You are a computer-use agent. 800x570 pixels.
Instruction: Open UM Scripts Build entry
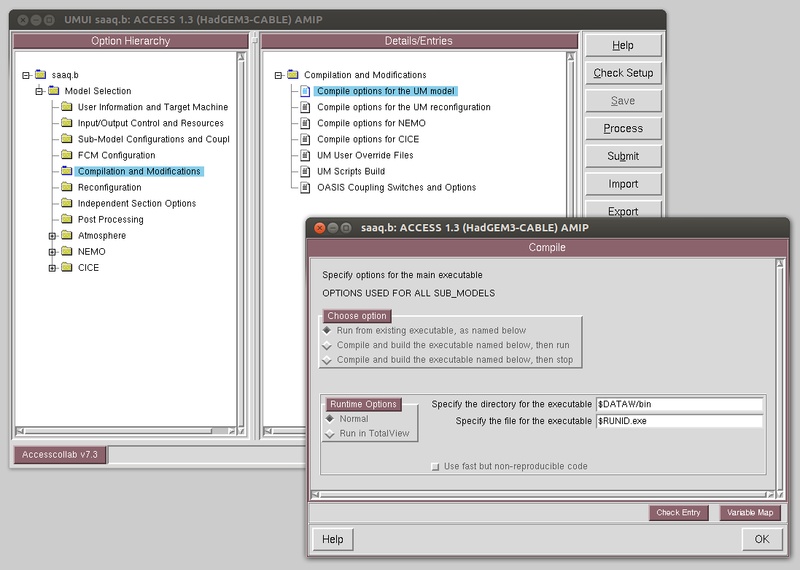(351, 171)
